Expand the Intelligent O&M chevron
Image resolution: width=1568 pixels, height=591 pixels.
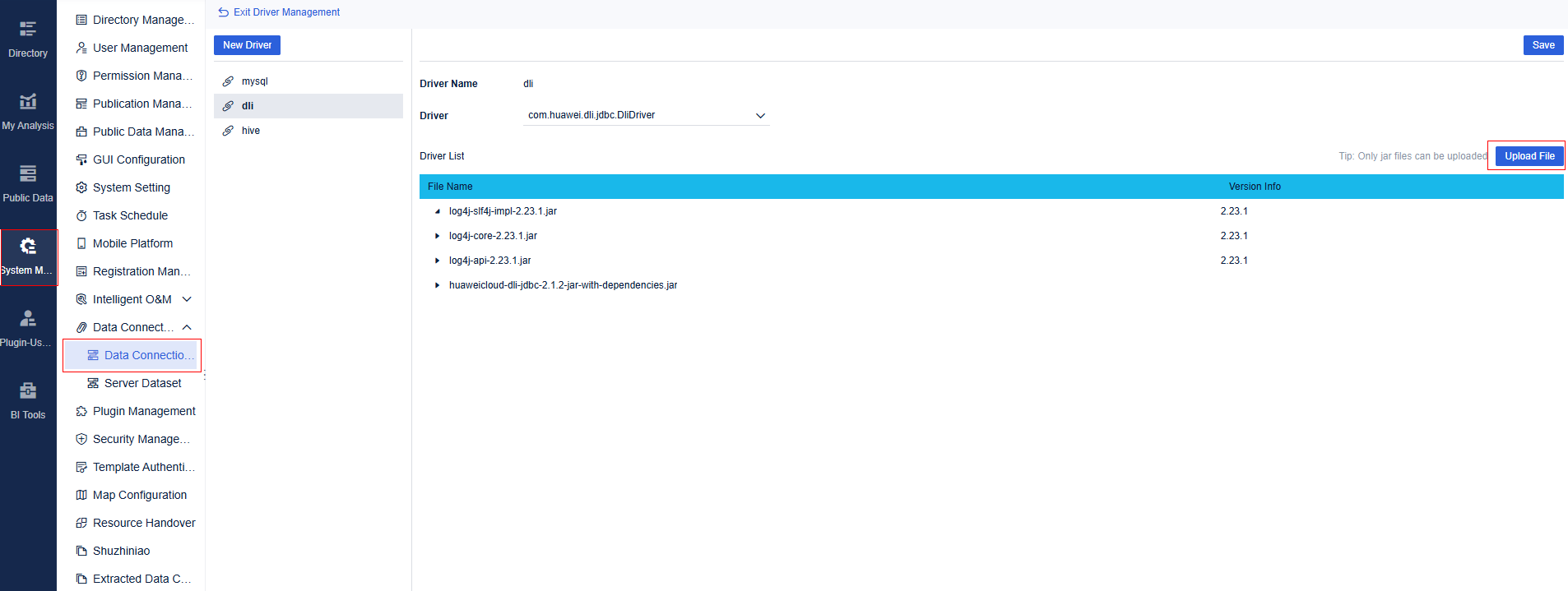(187, 299)
